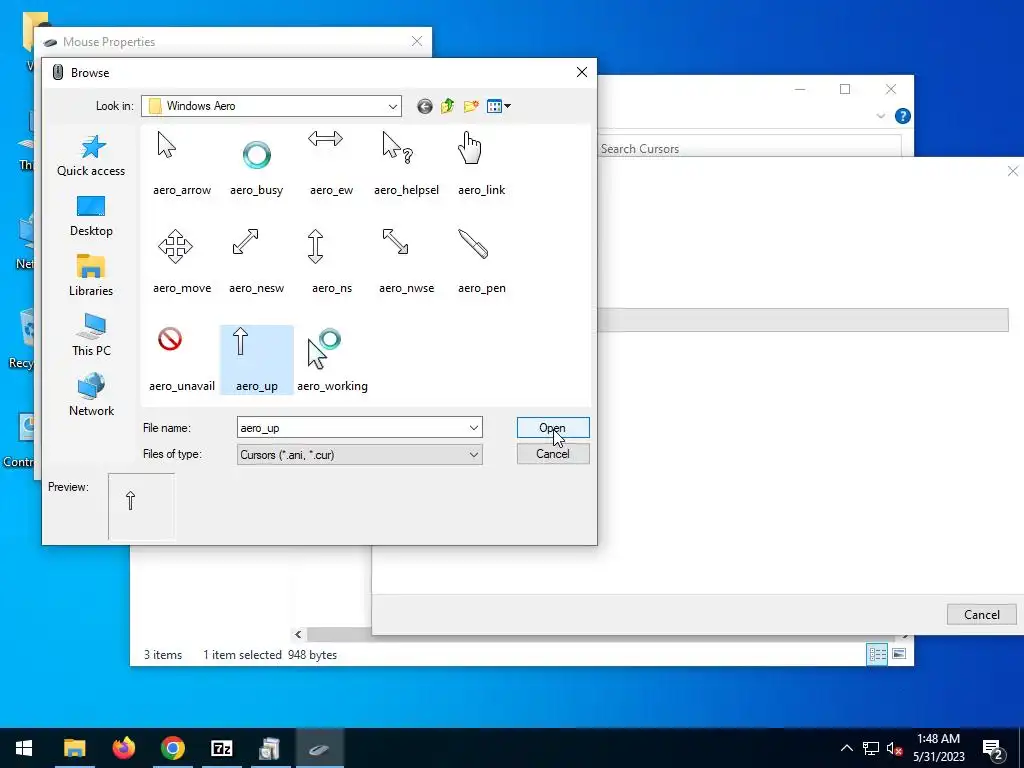This screenshot has width=1024, height=768.
Task: Expand the Files of type dropdown
Action: point(473,455)
